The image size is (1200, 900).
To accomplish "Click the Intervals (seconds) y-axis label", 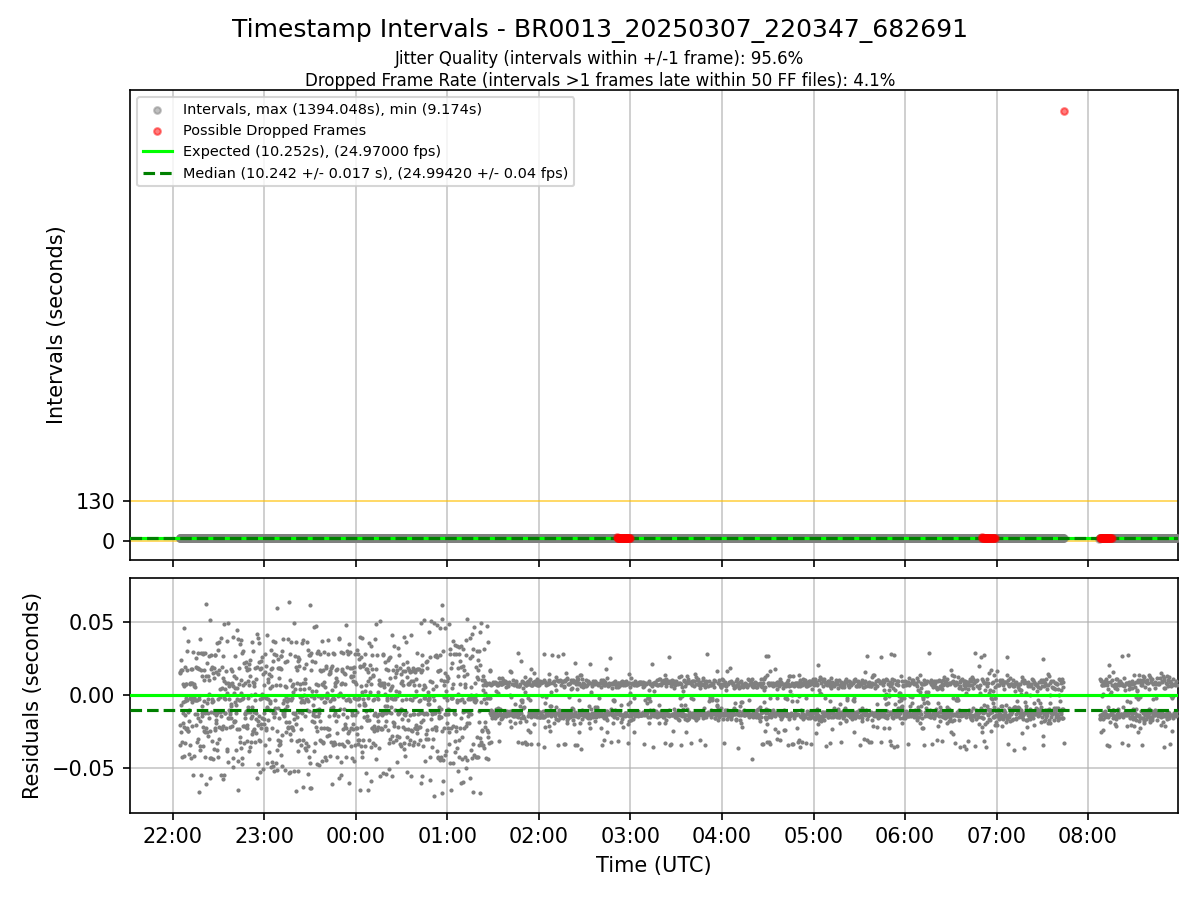I will 56,325.
